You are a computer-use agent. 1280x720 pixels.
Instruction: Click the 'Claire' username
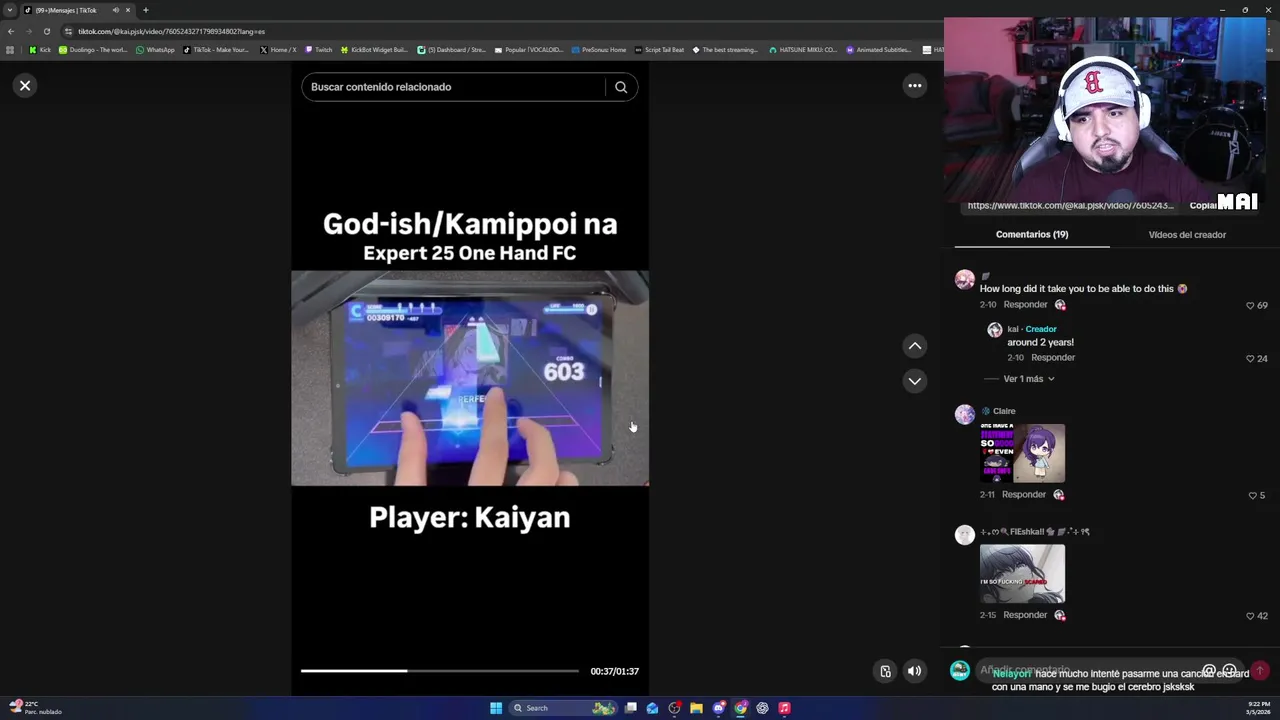click(1004, 411)
